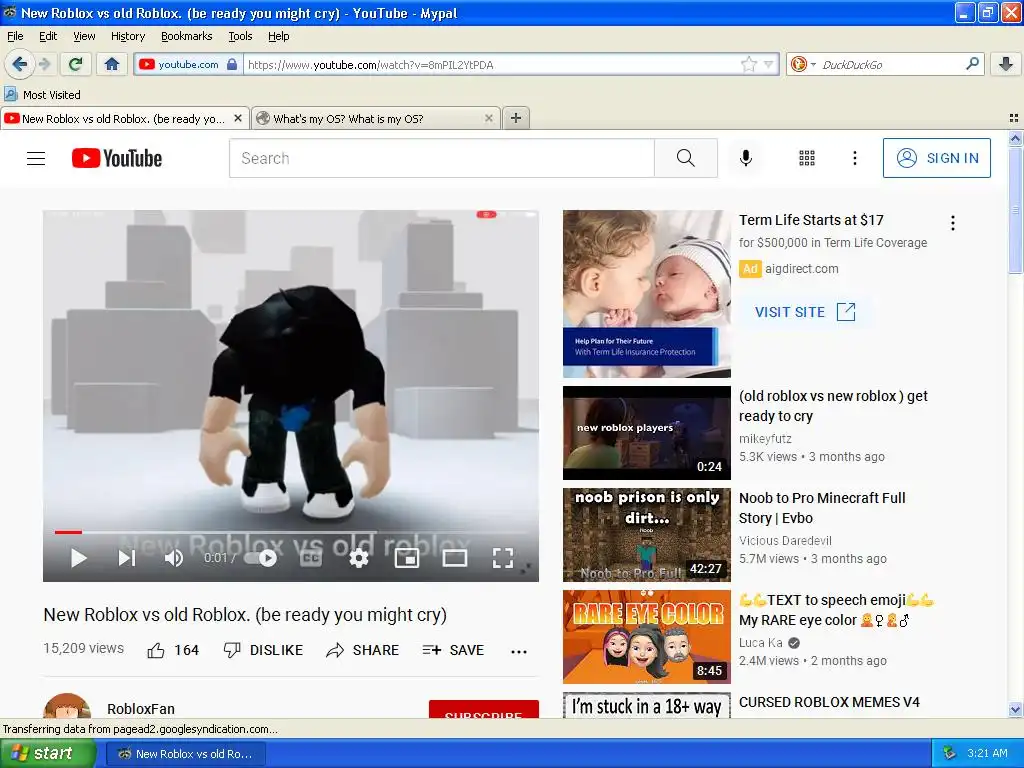Start voice search with the microphone icon
Screen dimensions: 1024x768
click(x=746, y=158)
